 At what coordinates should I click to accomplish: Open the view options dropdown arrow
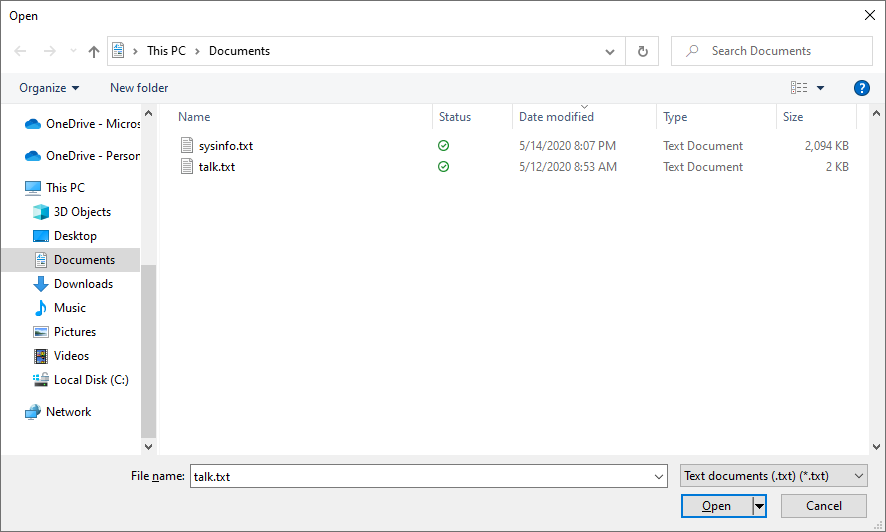click(821, 88)
